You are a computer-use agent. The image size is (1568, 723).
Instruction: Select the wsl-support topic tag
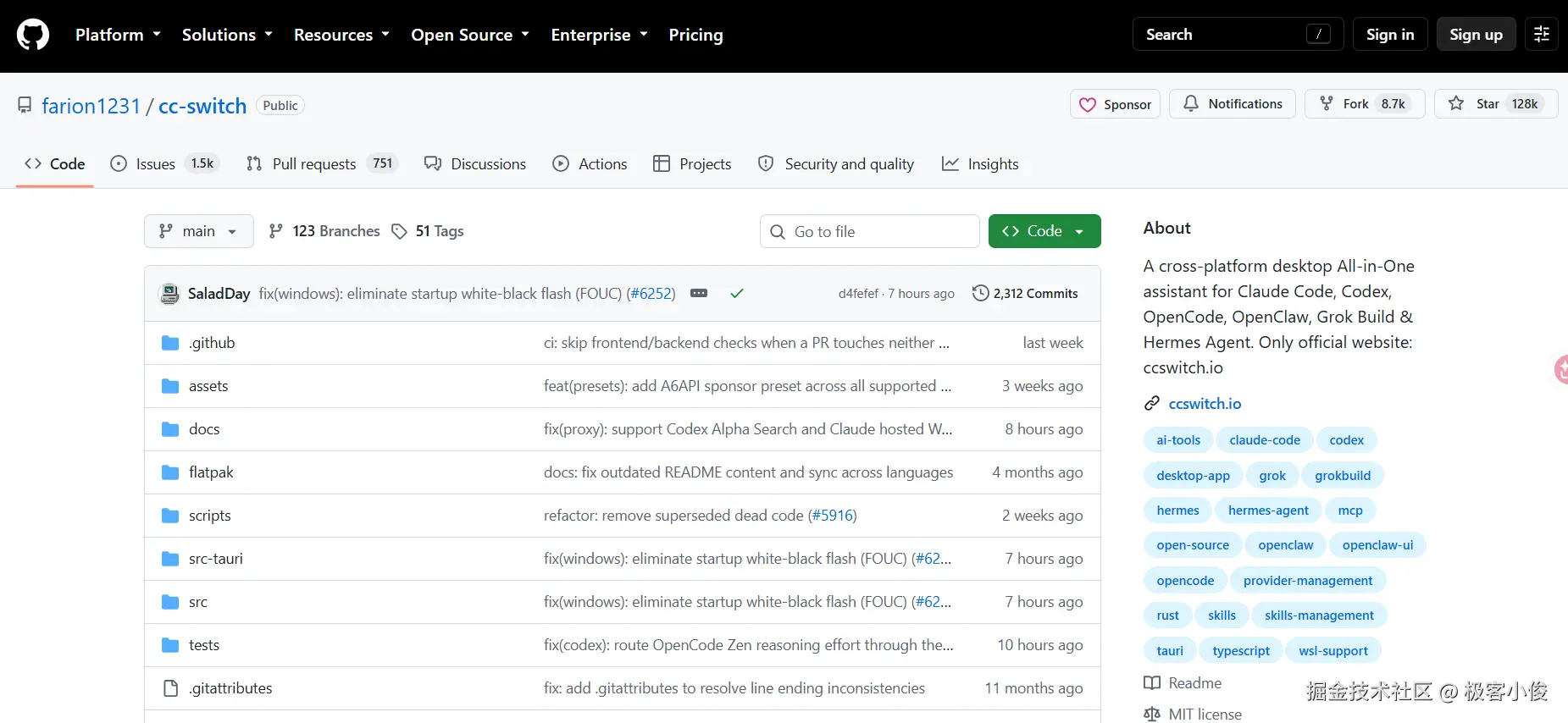click(1333, 651)
